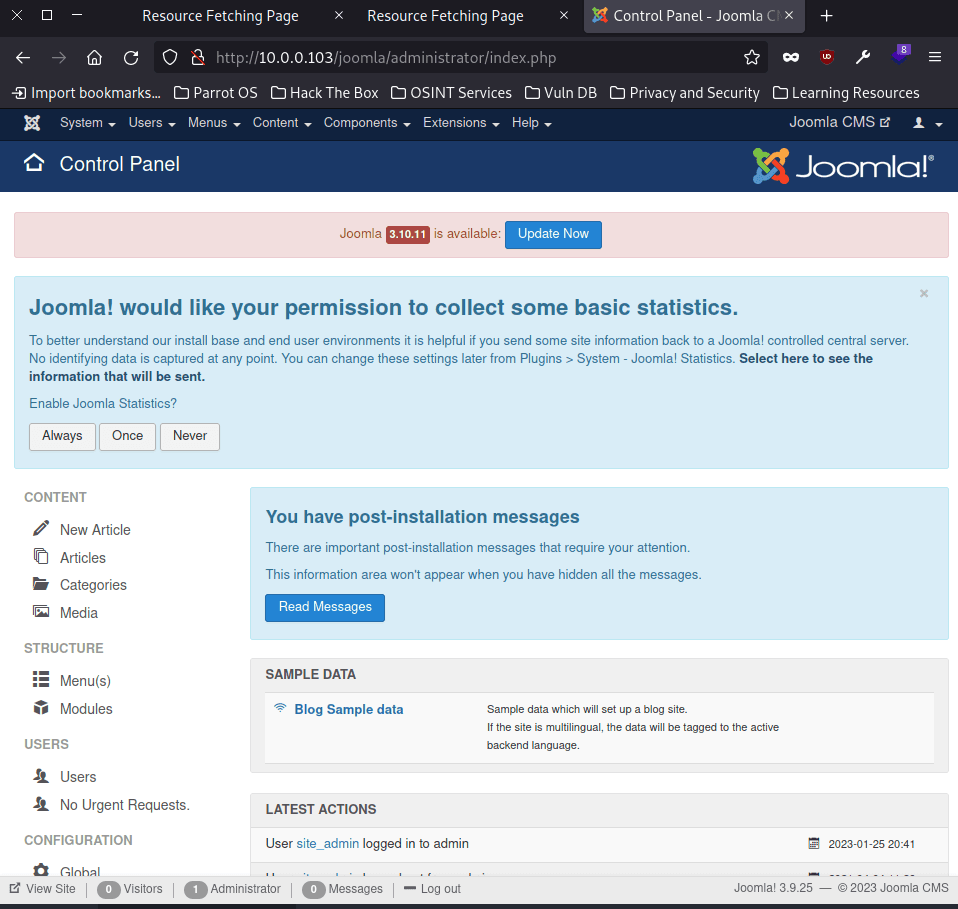Click the browser home button

pos(94,57)
